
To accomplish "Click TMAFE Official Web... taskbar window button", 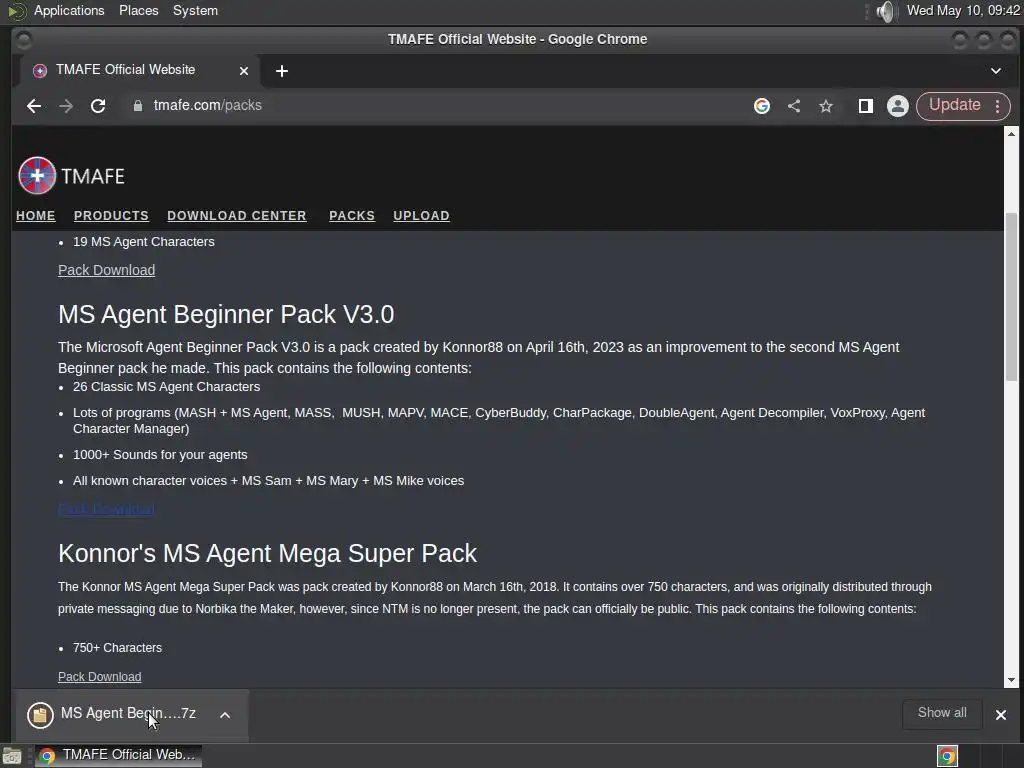I will (x=118, y=756).
